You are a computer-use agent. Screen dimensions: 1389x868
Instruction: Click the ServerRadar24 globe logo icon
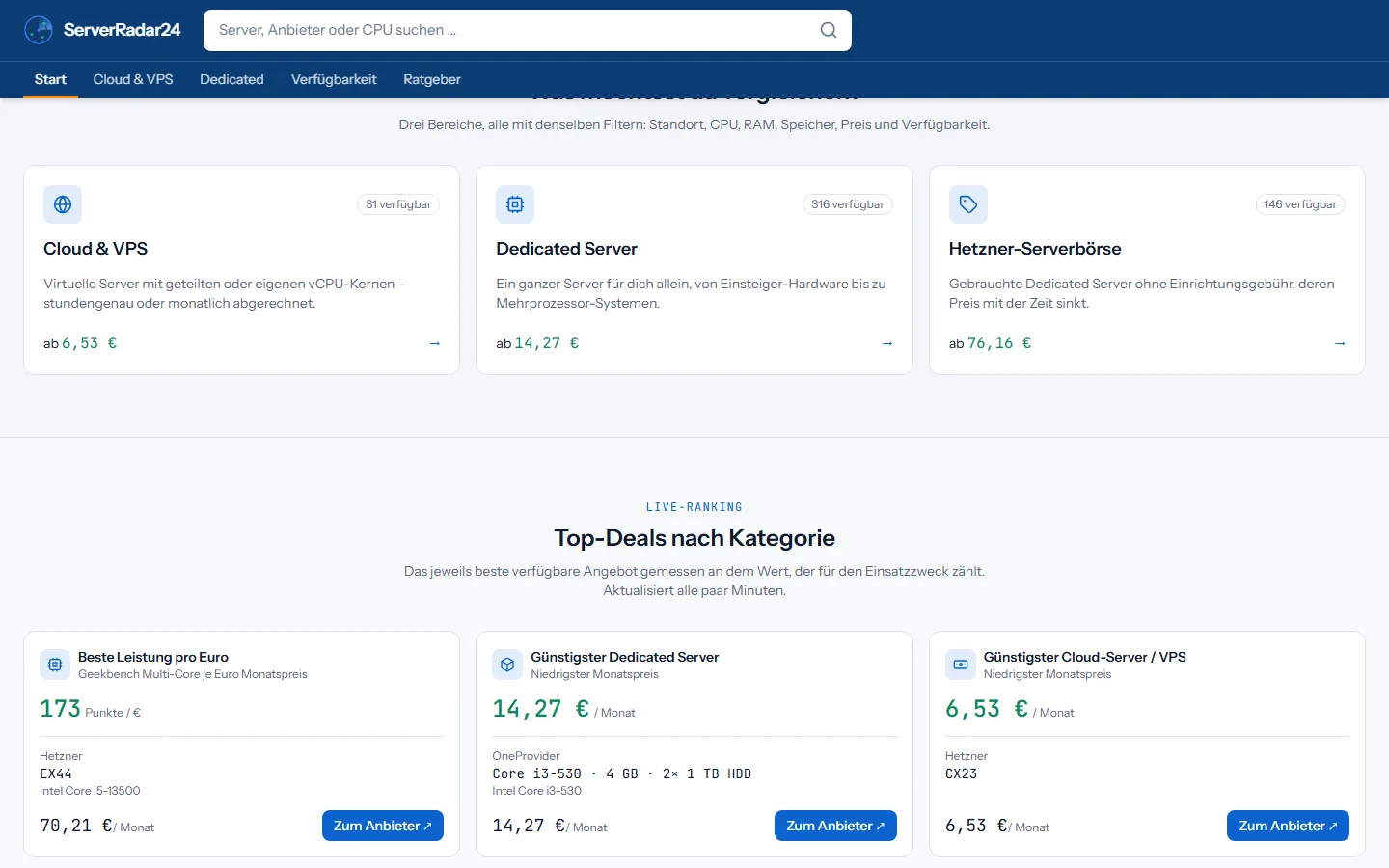click(x=39, y=30)
